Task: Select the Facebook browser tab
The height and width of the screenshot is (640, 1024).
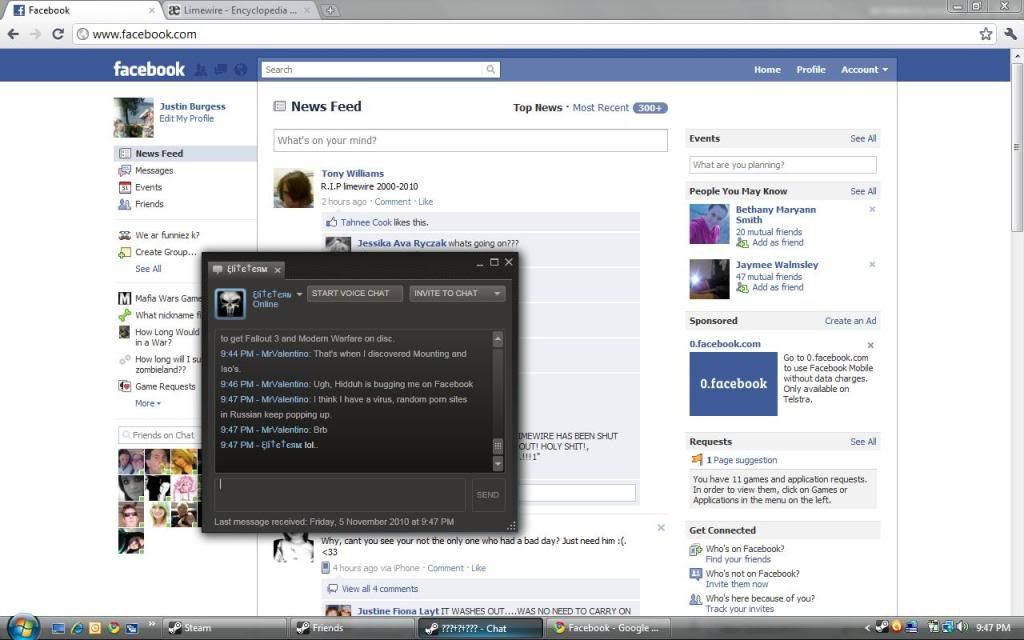Action: tap(82, 10)
